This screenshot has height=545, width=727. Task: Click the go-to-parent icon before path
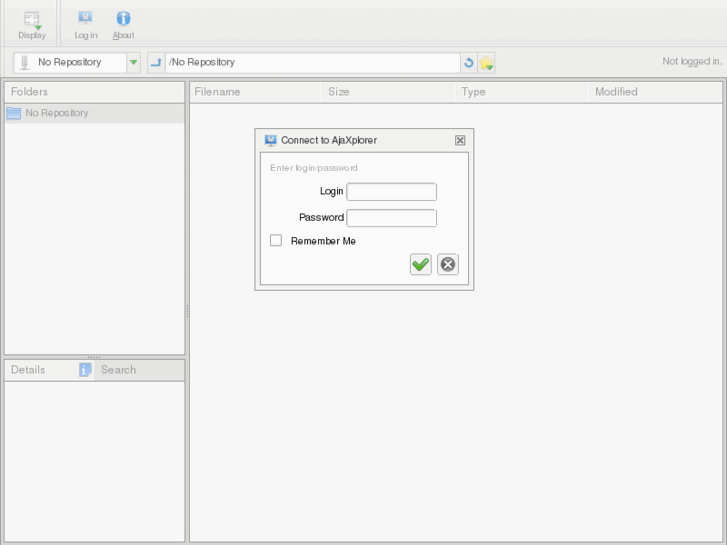point(156,63)
